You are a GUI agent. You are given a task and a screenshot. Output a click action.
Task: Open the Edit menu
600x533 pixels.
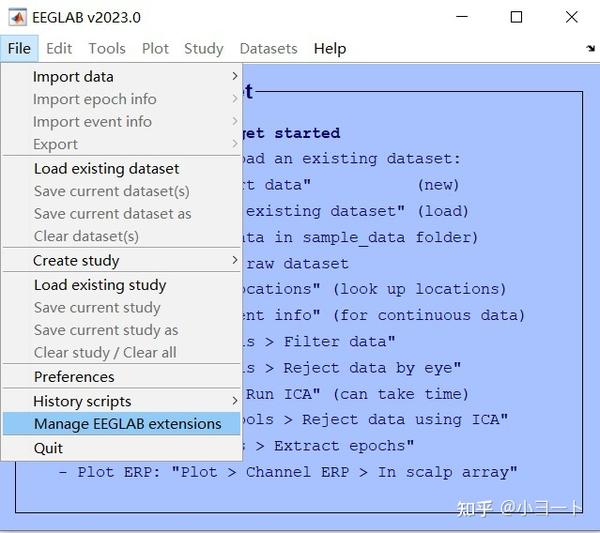coord(59,48)
